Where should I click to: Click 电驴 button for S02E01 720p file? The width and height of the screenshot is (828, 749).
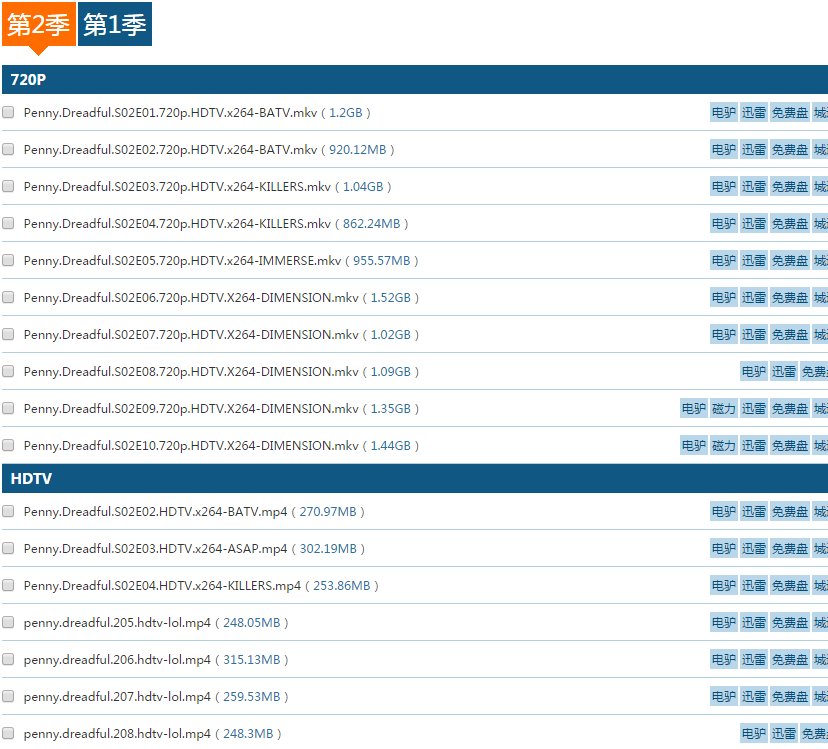coord(723,113)
